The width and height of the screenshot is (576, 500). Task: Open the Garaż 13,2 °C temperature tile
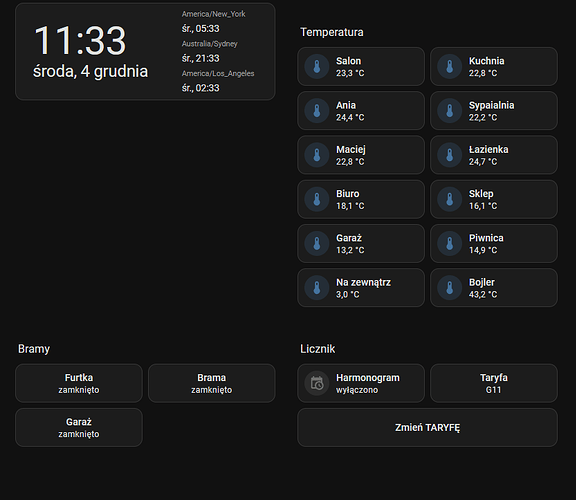(361, 244)
